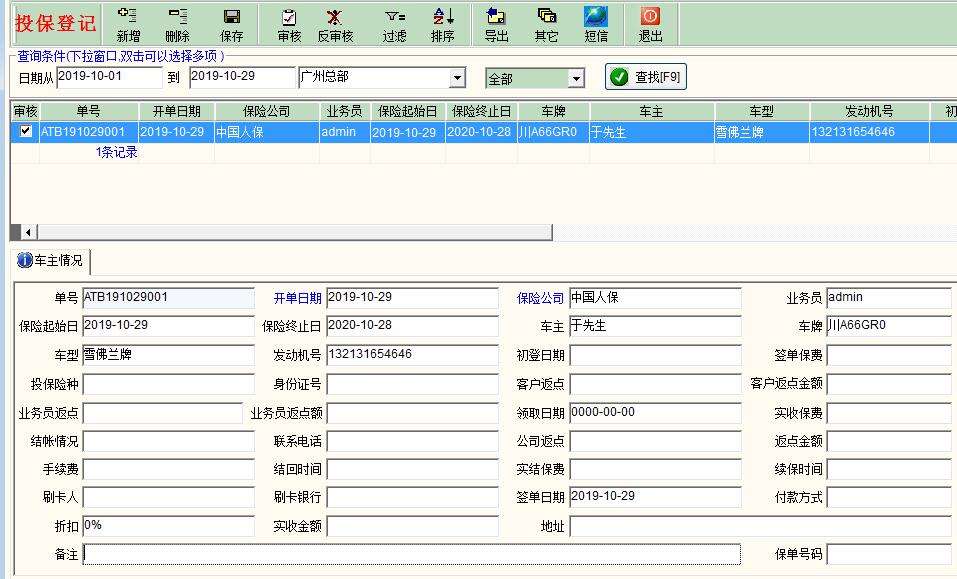Toggle the 审核 checkbox for record ATB191029001
This screenshot has width=957, height=579.
click(26, 131)
